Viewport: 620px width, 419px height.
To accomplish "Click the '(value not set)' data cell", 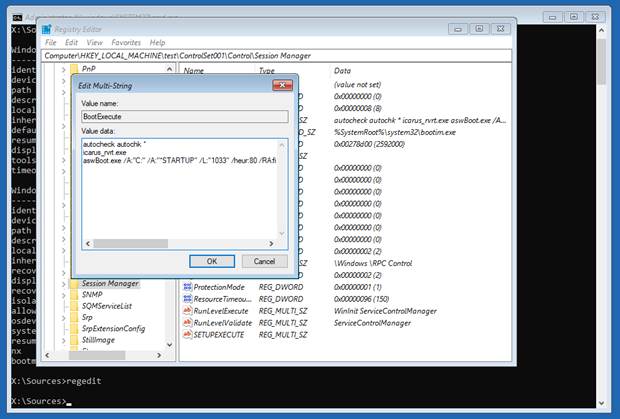I will pyautogui.click(x=357, y=85).
